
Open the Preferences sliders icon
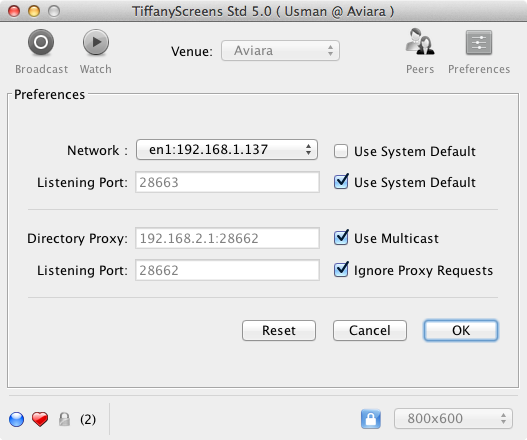[x=479, y=42]
